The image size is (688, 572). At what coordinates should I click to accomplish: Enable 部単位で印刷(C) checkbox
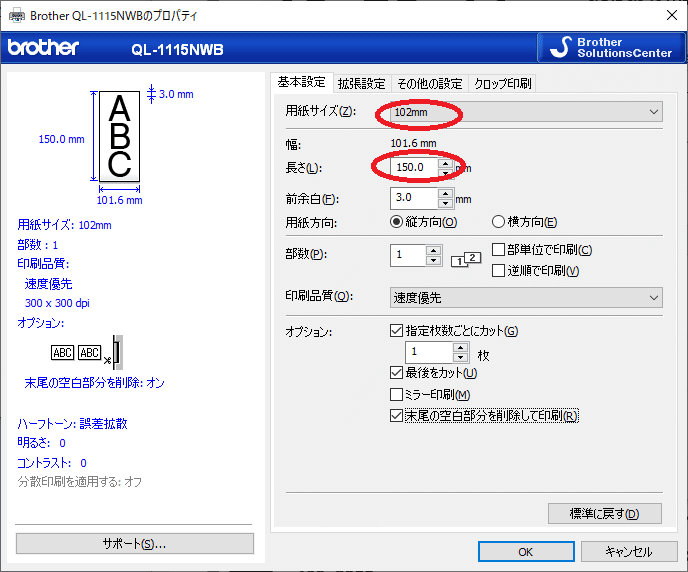(x=542, y=250)
